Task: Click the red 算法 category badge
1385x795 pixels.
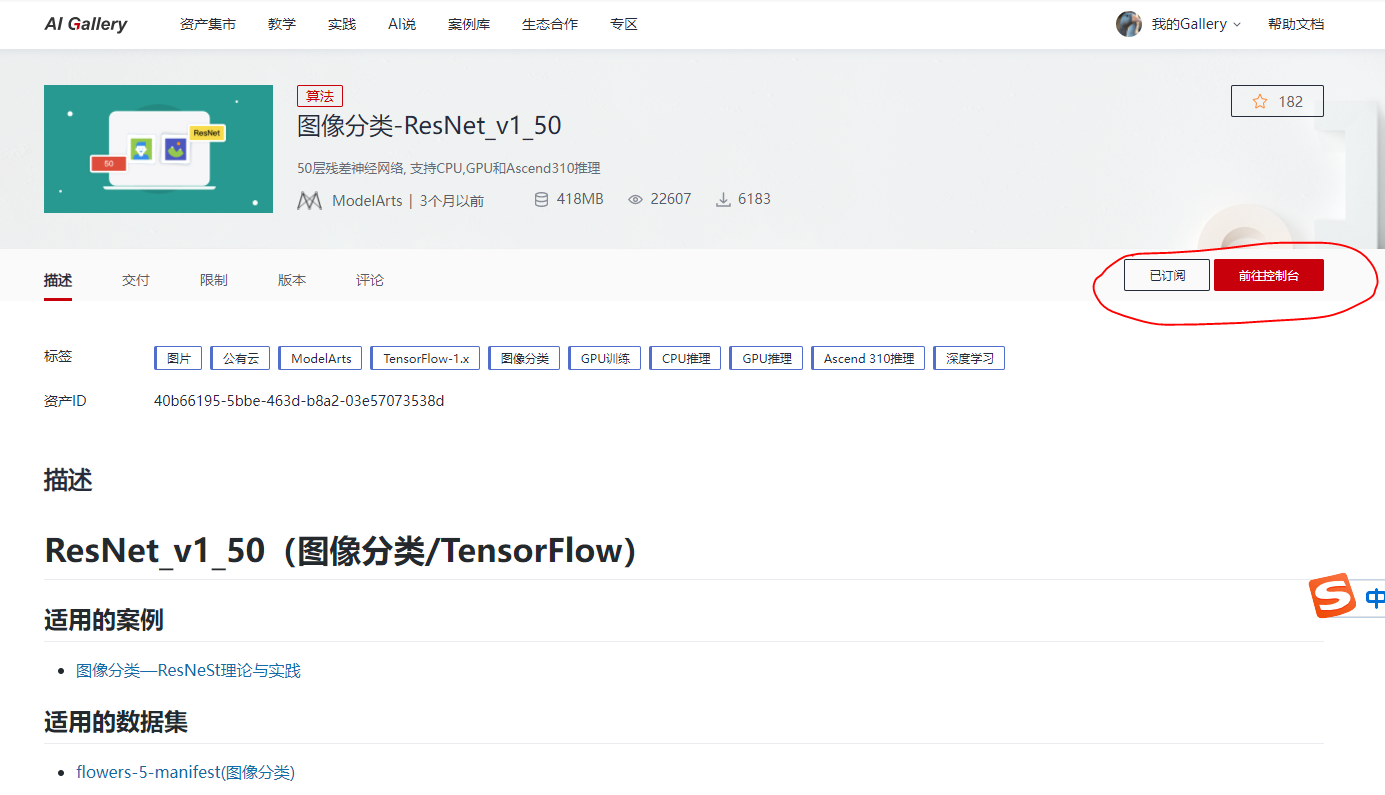Action: (320, 96)
